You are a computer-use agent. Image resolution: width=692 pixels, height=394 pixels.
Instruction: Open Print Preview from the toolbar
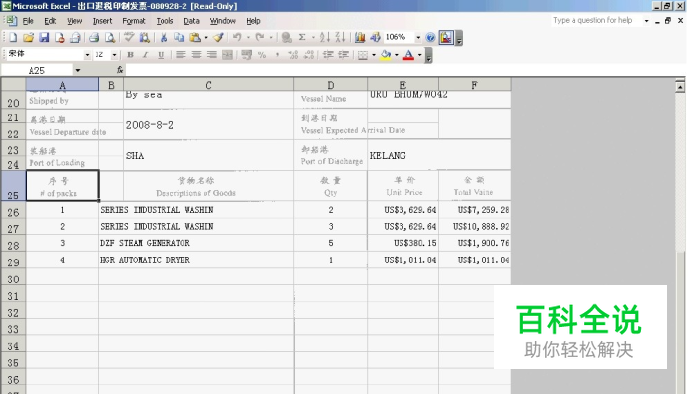coord(110,38)
